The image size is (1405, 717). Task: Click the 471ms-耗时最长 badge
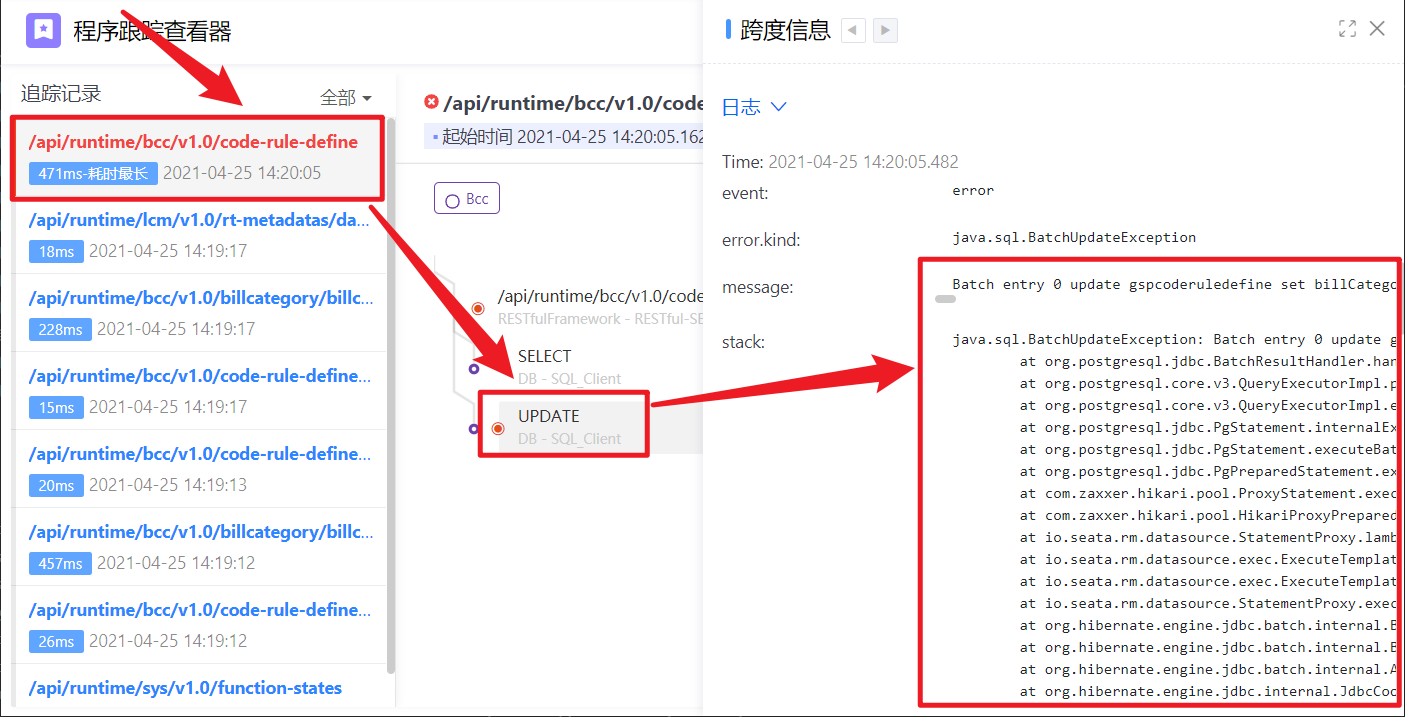[93, 173]
